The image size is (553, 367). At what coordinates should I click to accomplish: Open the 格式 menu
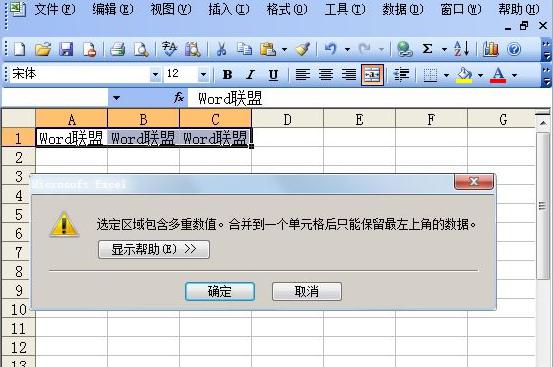287,9
